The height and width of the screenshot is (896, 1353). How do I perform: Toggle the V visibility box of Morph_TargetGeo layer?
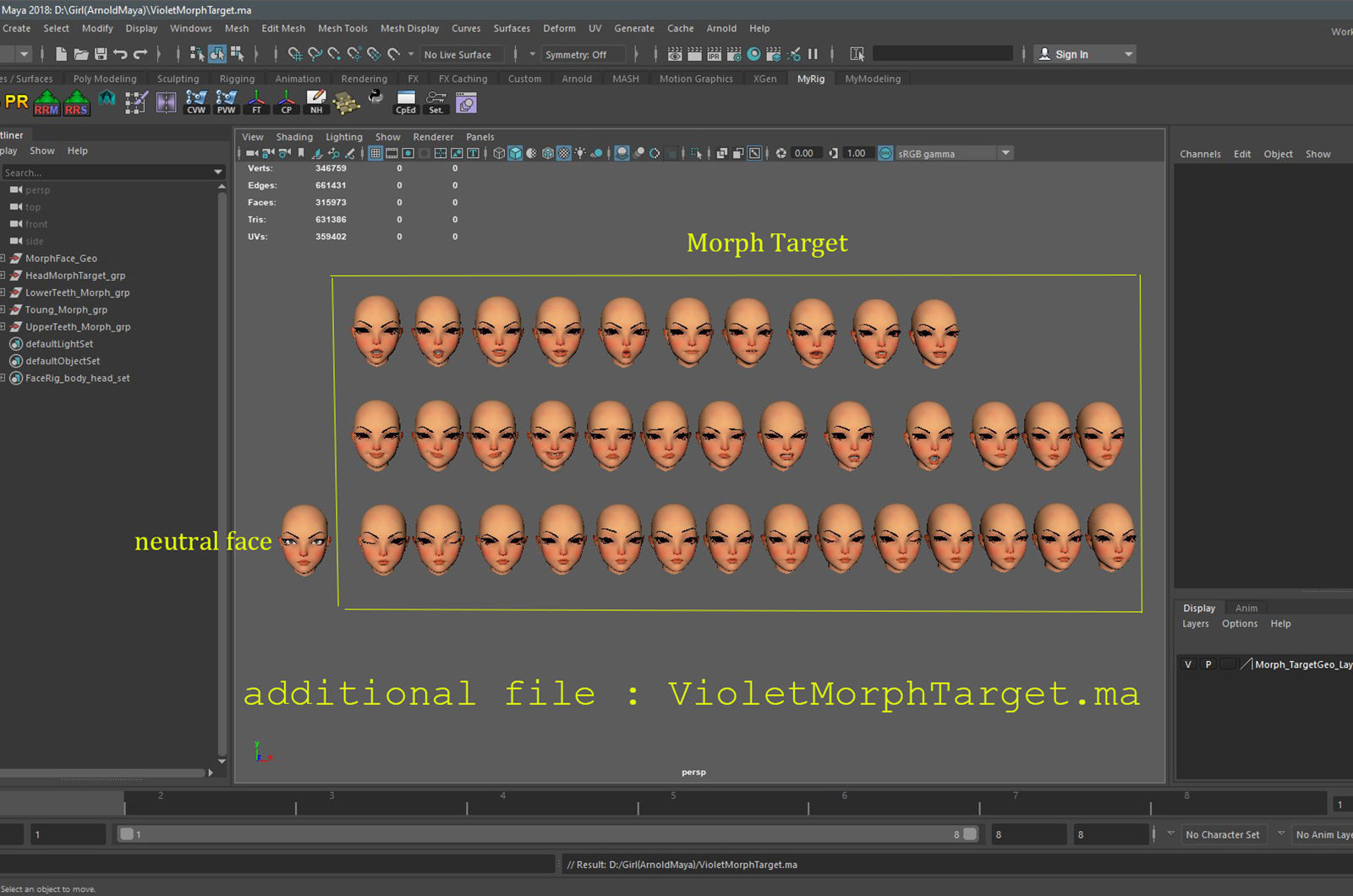pyautogui.click(x=1188, y=664)
